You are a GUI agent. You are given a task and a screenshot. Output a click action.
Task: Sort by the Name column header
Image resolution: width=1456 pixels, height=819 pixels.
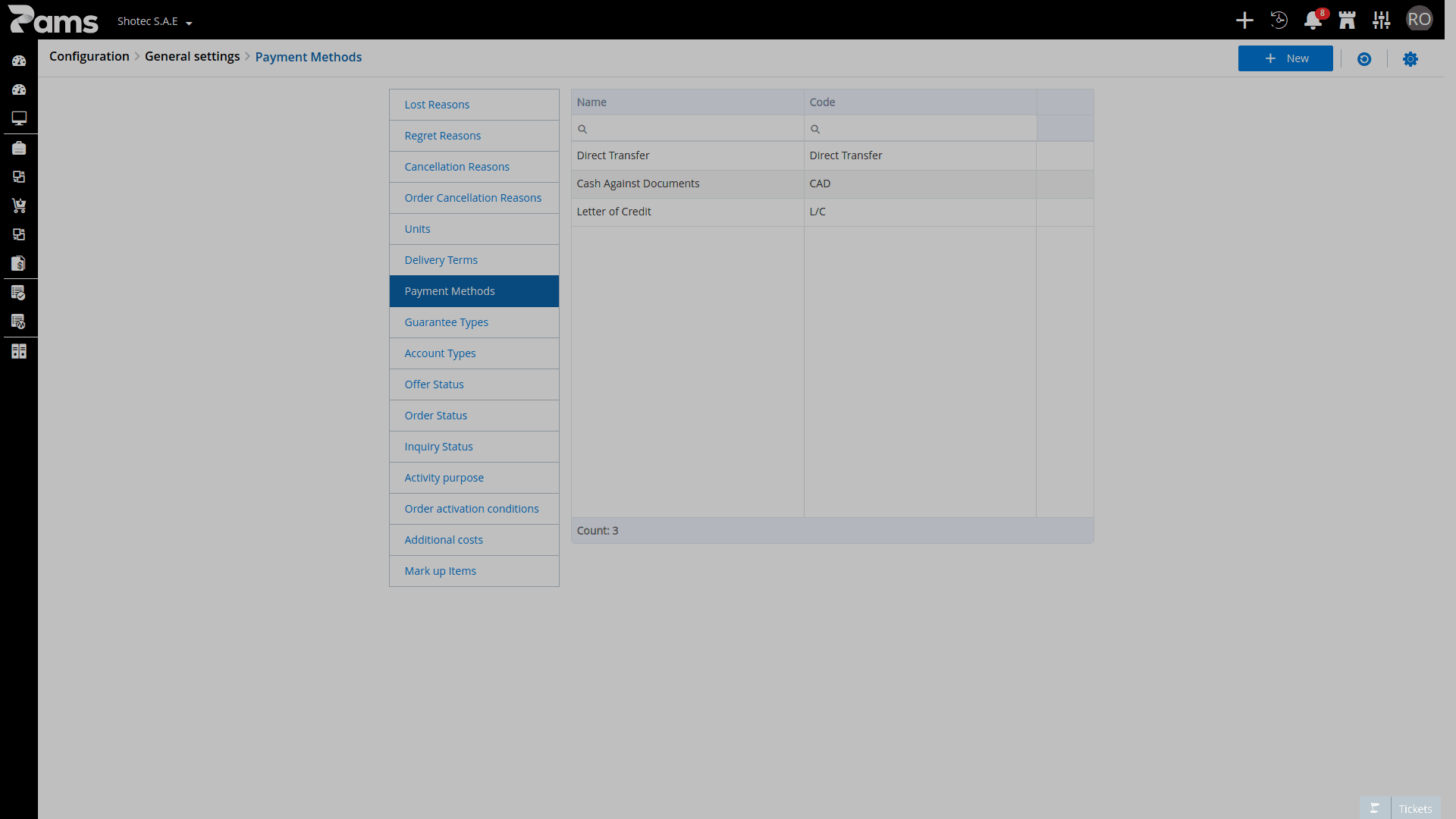687,102
